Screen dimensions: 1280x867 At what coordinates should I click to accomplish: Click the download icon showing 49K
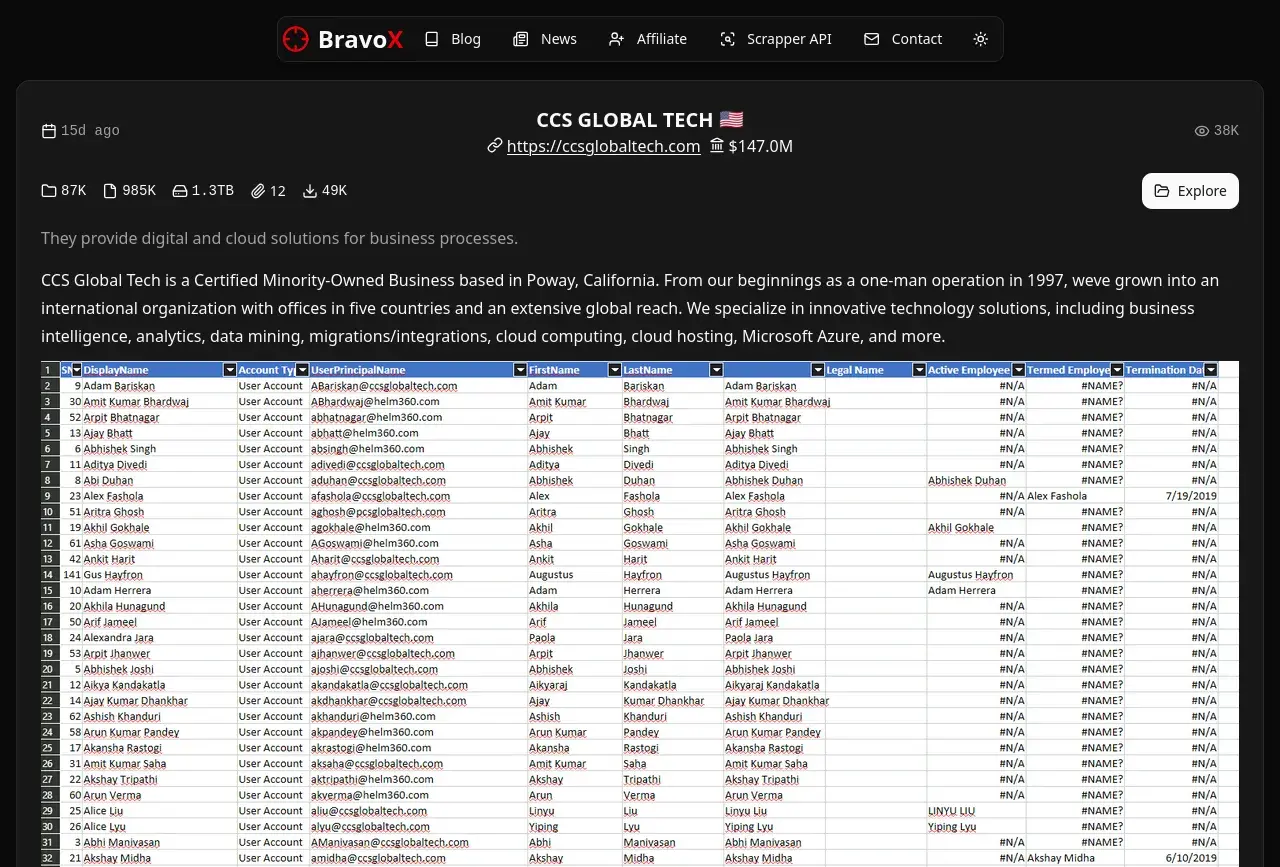[310, 191]
